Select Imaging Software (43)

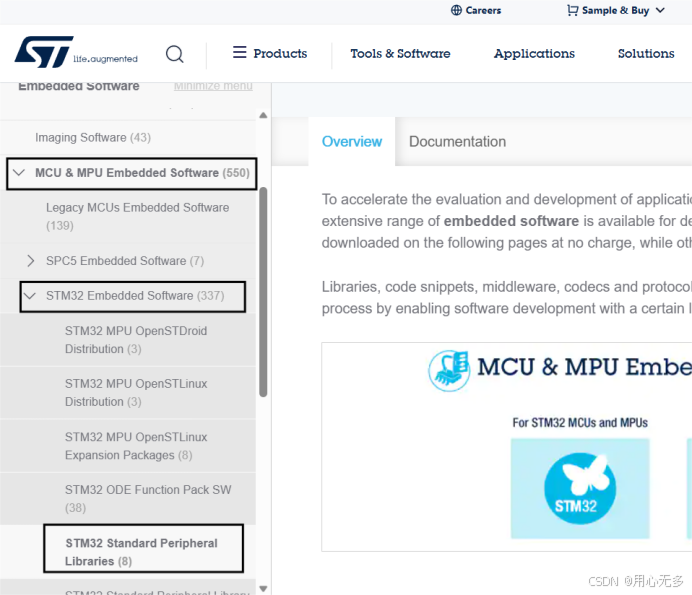[x=93, y=137]
